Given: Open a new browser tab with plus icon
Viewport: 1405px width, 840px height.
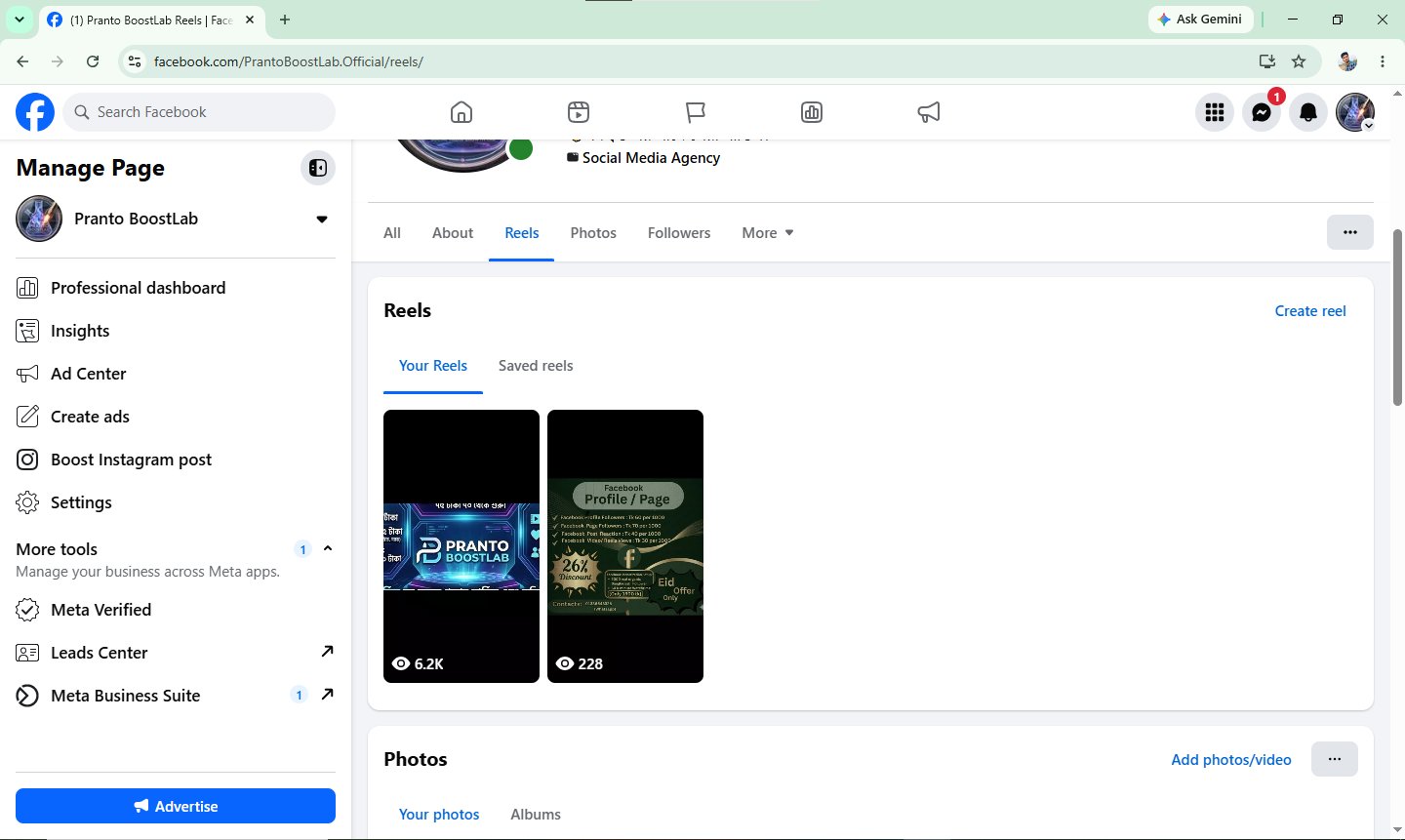Looking at the screenshot, I should (285, 20).
